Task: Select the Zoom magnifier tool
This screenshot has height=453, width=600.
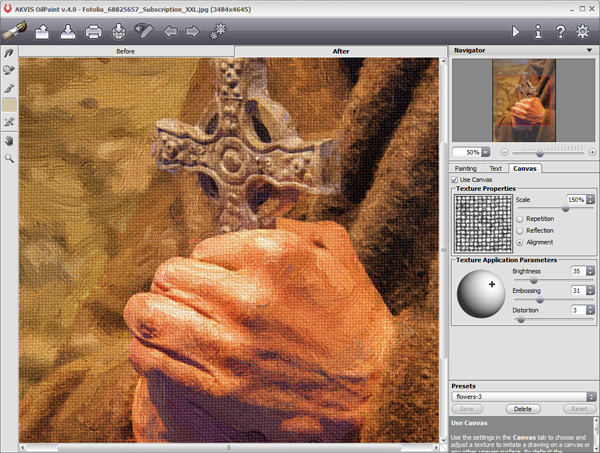Action: click(10, 158)
